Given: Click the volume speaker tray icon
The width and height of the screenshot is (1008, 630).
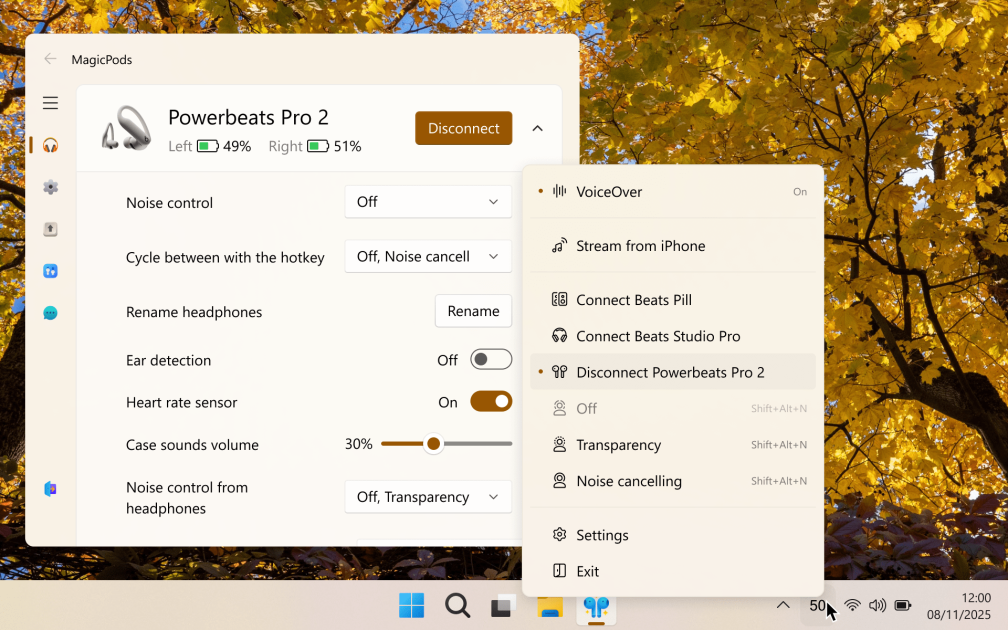Looking at the screenshot, I should (877, 605).
